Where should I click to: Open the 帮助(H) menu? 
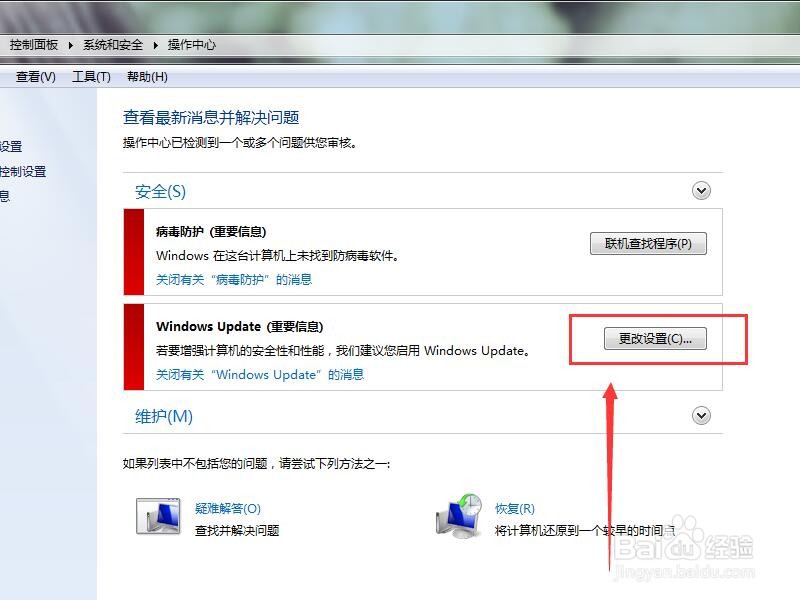tap(147, 77)
